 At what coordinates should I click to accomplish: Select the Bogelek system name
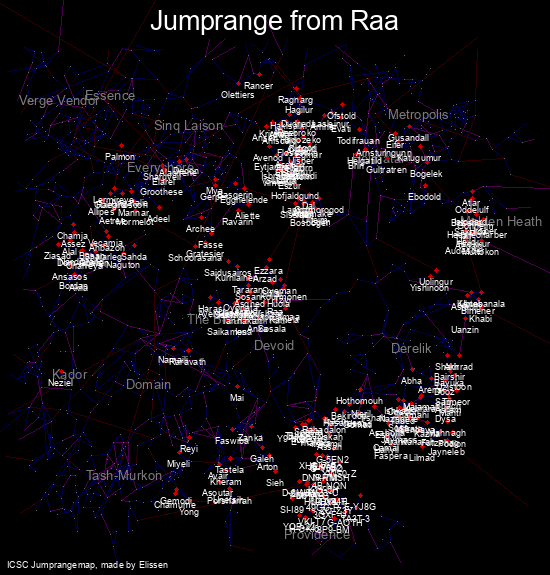point(426,174)
